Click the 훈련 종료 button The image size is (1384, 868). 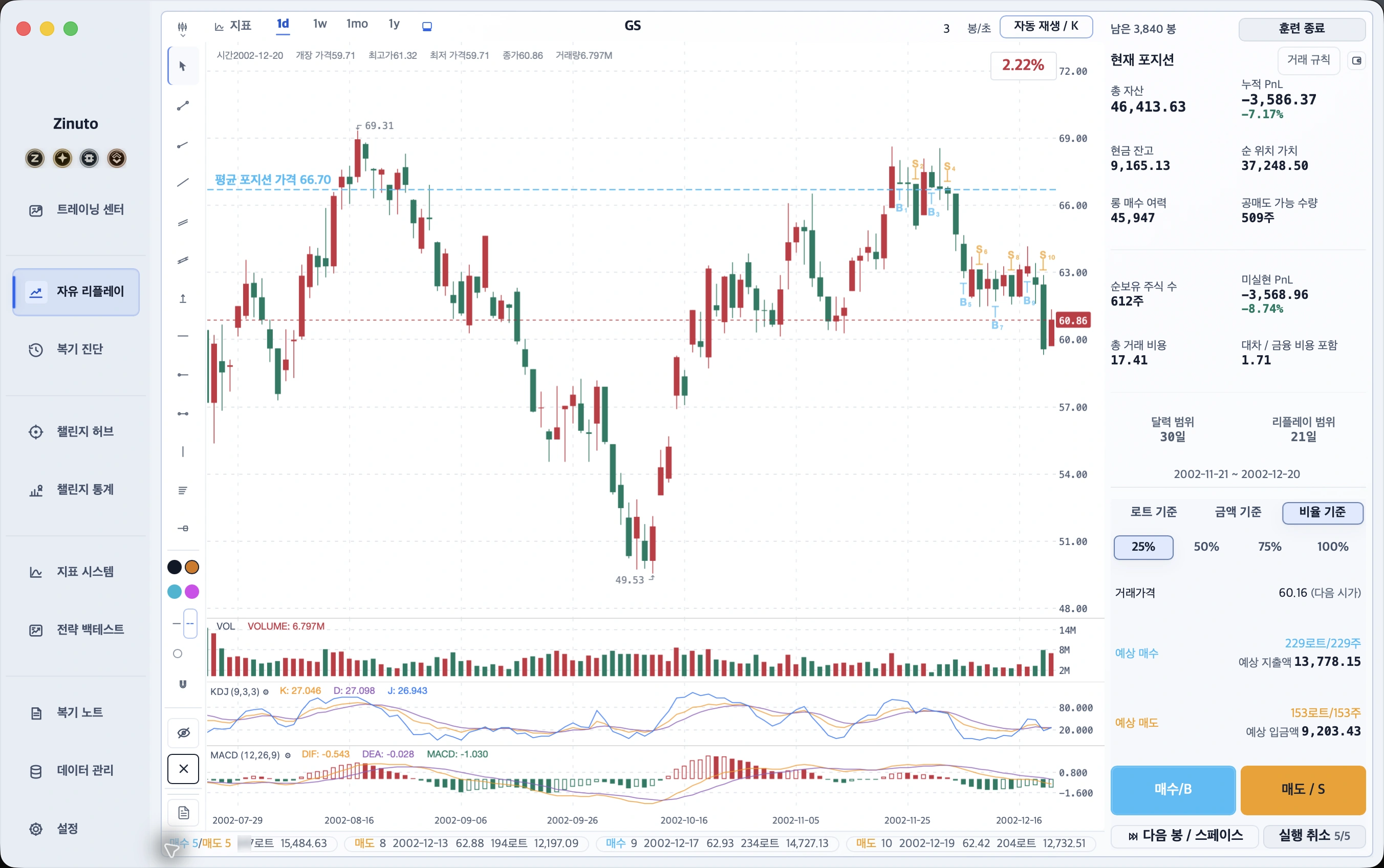coord(1302,28)
